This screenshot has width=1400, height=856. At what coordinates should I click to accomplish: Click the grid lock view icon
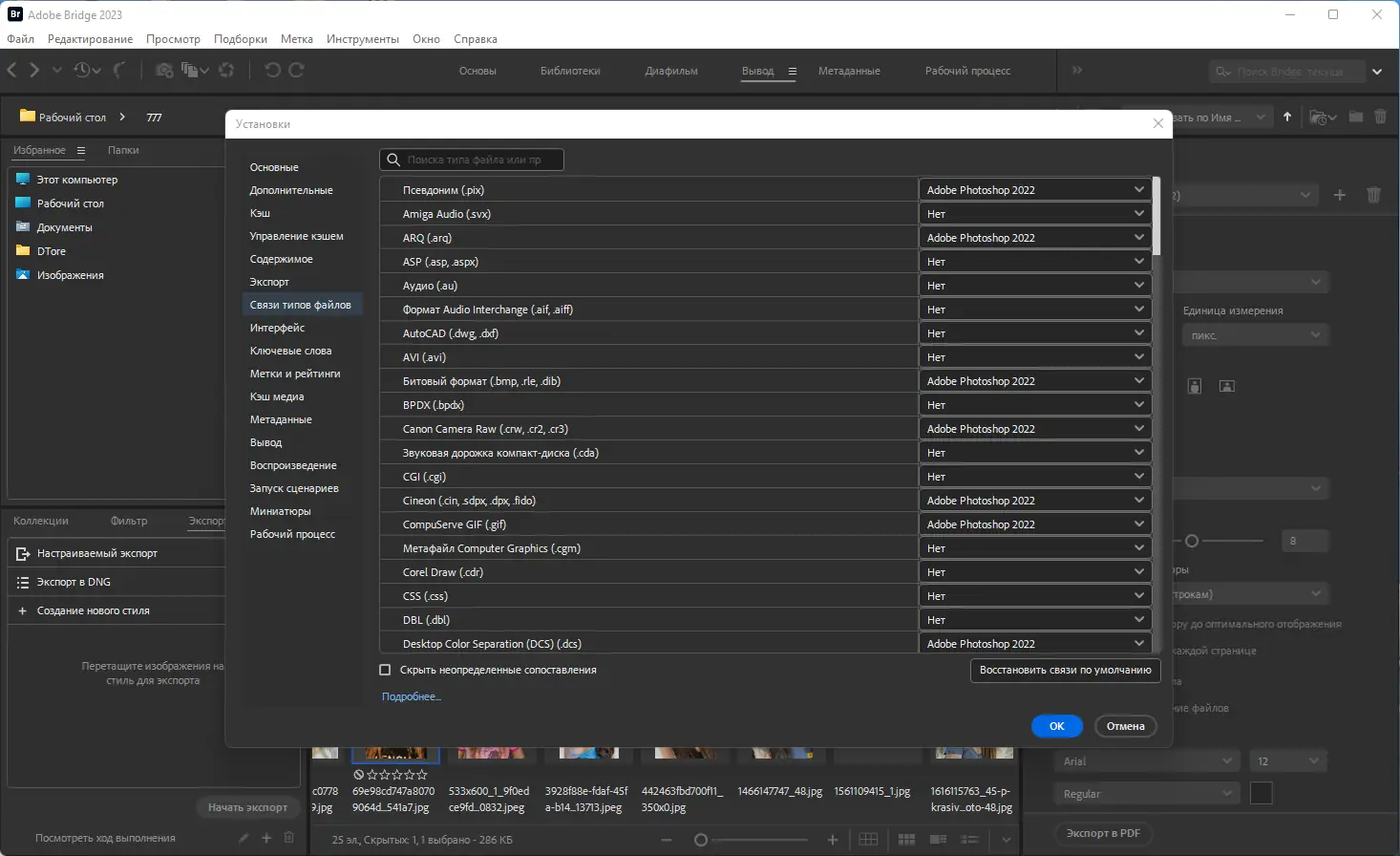pos(868,839)
